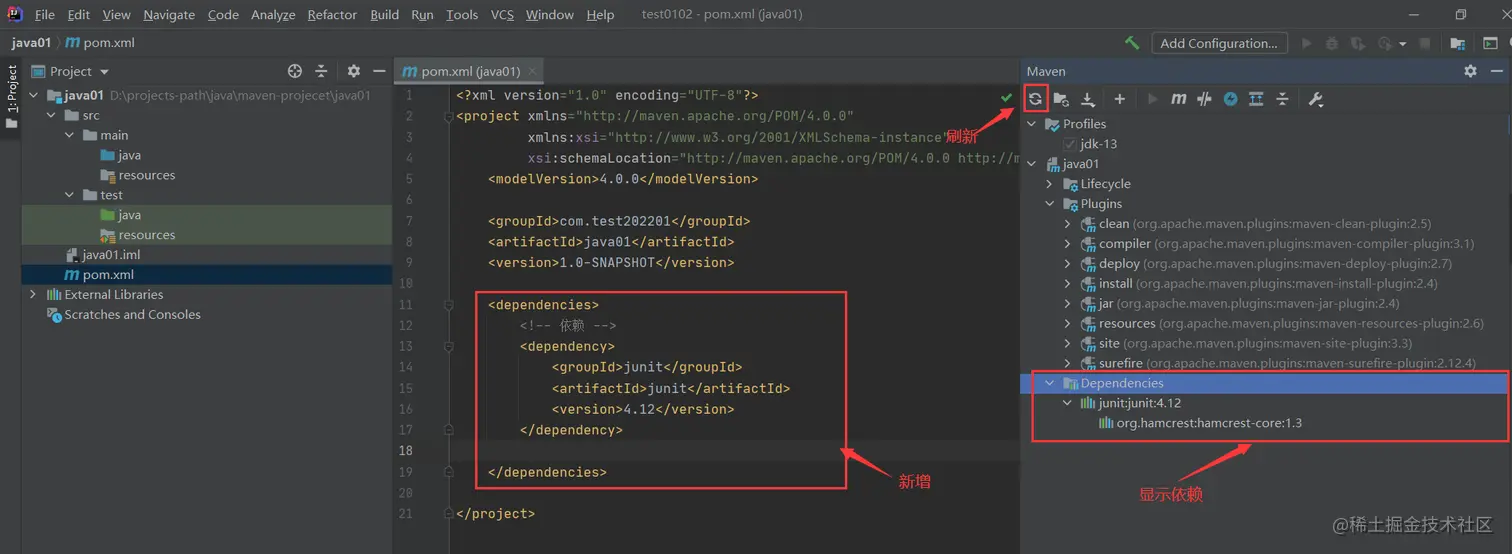
Task: Reload all Maven projects with refresh icon
Action: (x=1035, y=99)
